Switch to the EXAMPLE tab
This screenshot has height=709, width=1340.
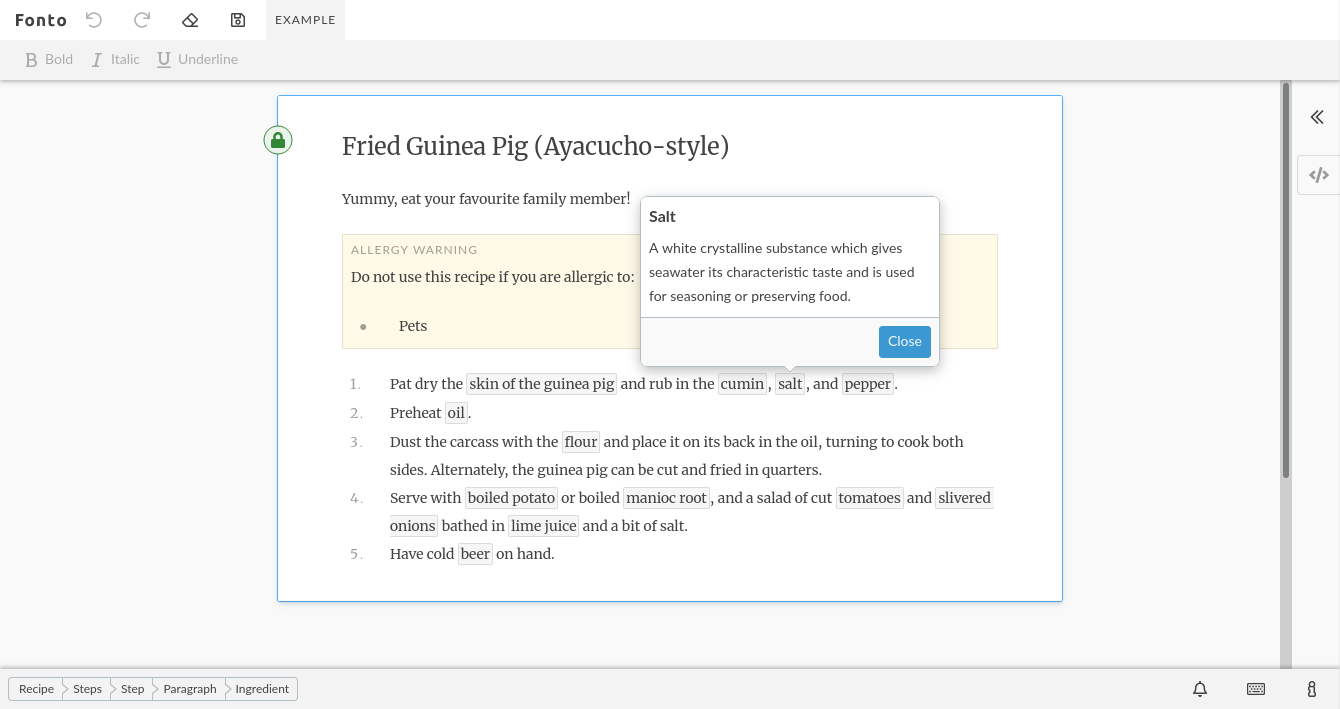[x=305, y=19]
